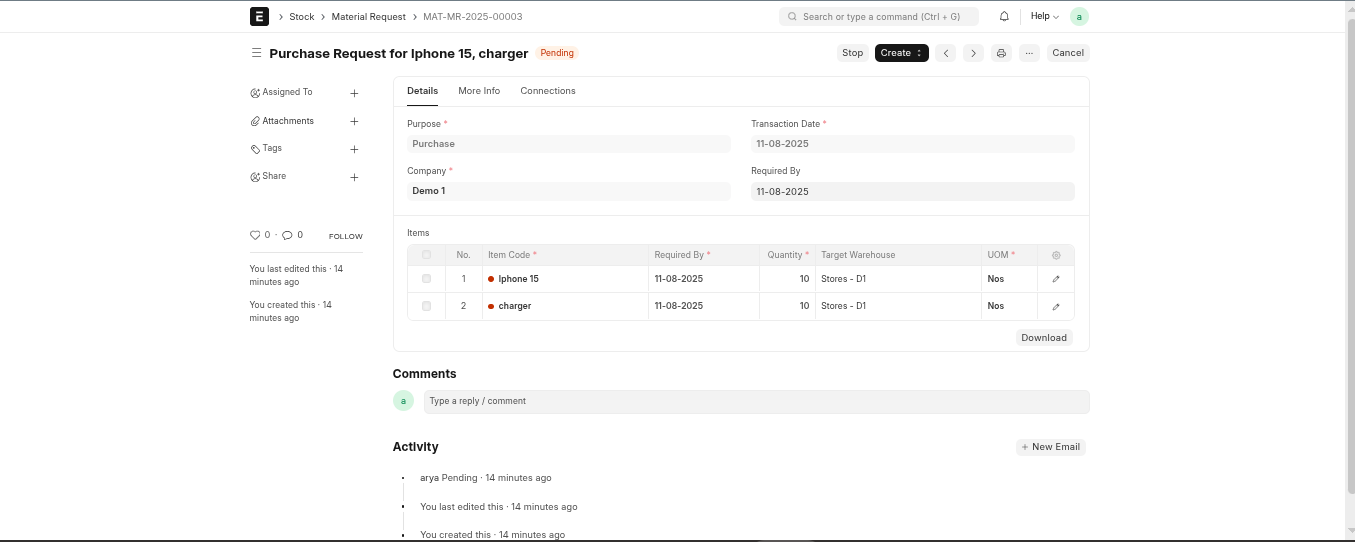The image size is (1355, 542).
Task: Expand the Create dropdown button
Action: [x=901, y=53]
